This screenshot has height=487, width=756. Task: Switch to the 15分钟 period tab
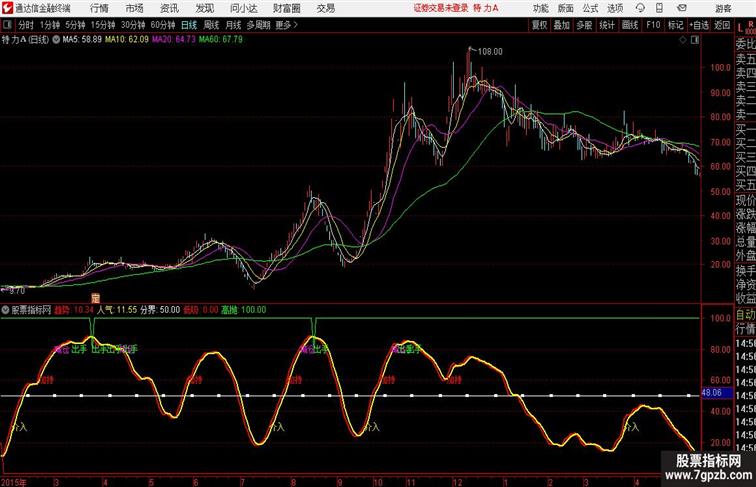103,25
